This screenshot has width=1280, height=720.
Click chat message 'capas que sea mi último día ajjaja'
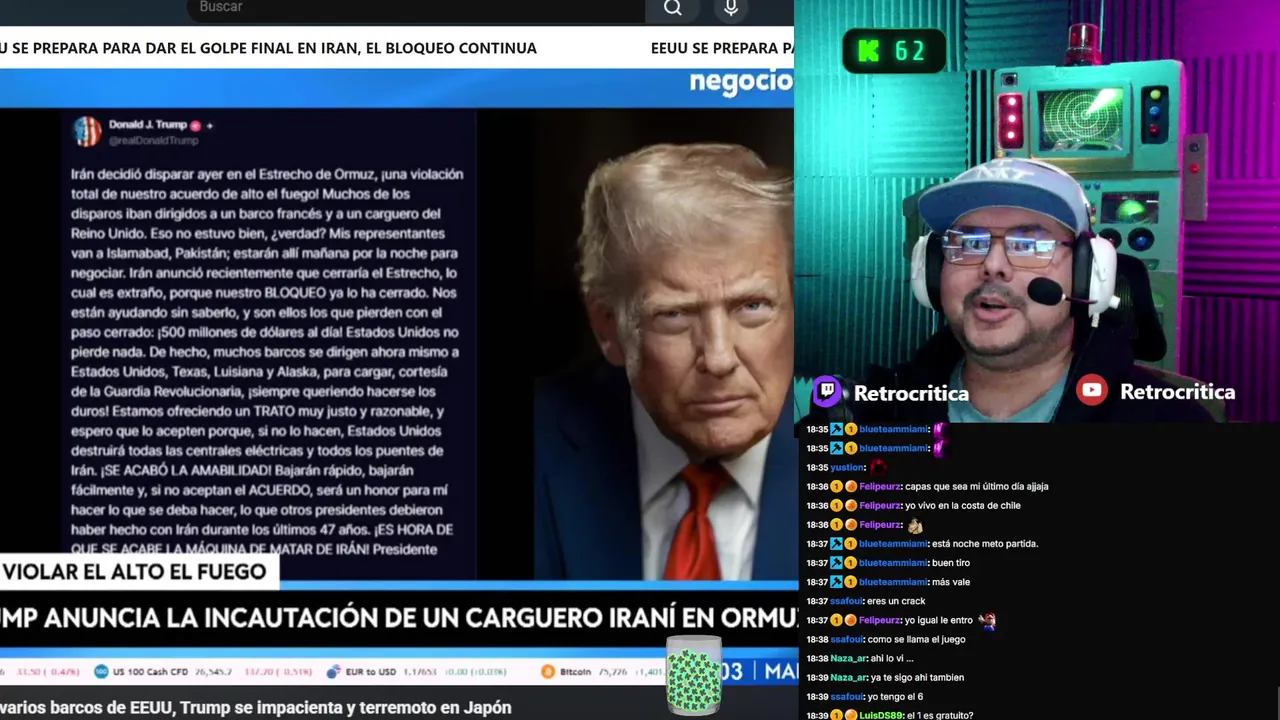[976, 486]
